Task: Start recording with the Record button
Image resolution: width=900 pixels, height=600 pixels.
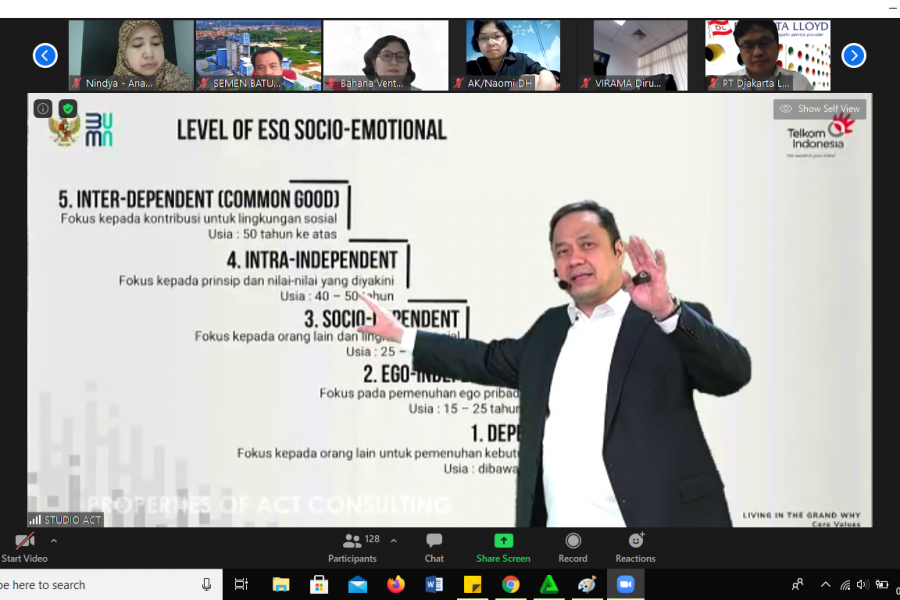Action: 573,546
